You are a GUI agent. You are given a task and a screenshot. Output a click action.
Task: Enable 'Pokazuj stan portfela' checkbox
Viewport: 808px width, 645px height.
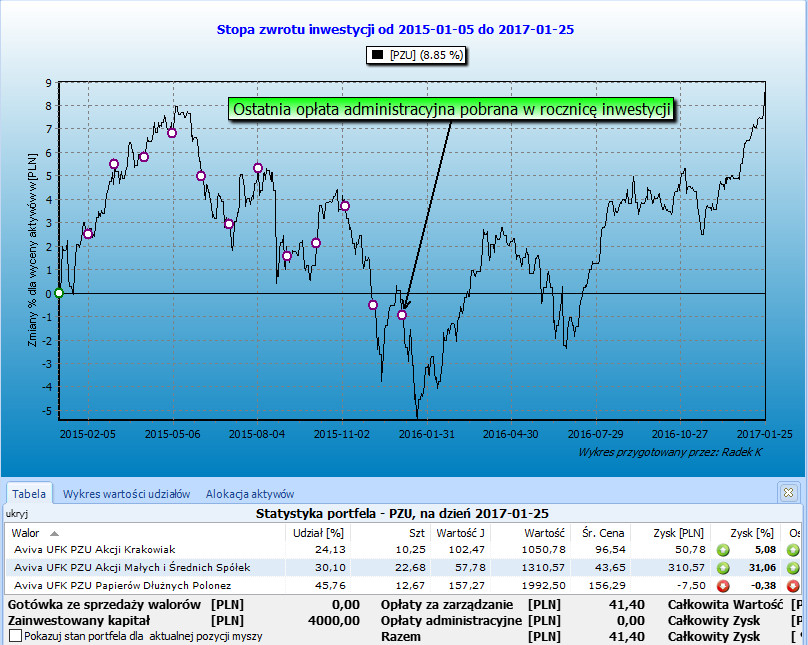coord(15,636)
